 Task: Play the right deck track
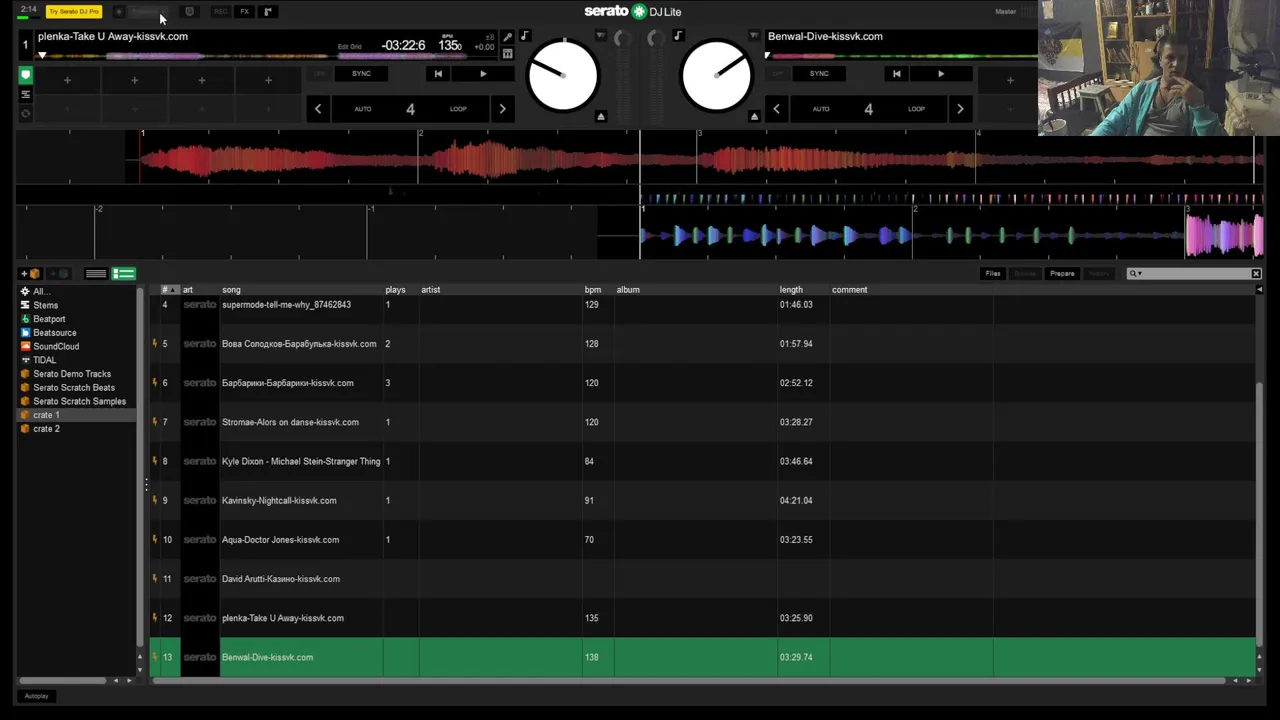tap(941, 73)
